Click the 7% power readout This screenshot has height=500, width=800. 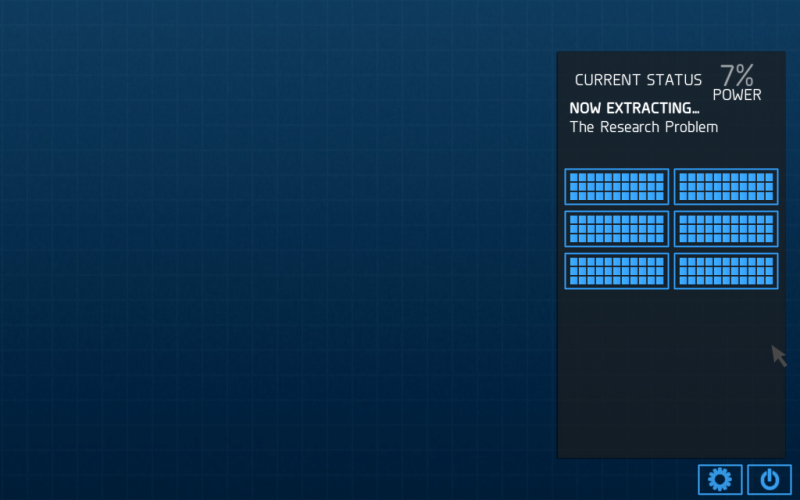click(737, 76)
